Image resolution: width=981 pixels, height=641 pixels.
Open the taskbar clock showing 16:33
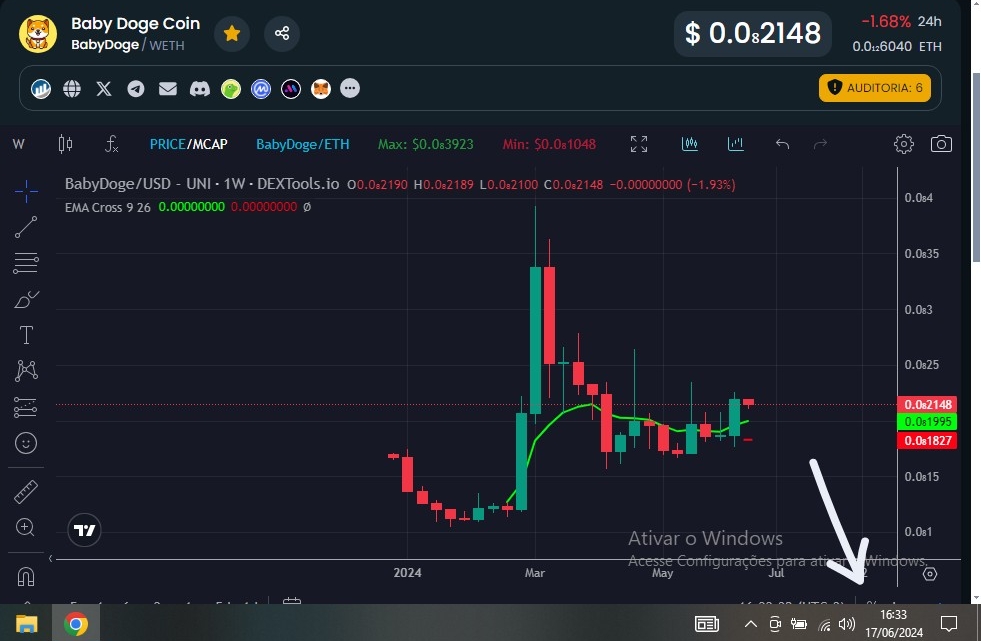(893, 623)
